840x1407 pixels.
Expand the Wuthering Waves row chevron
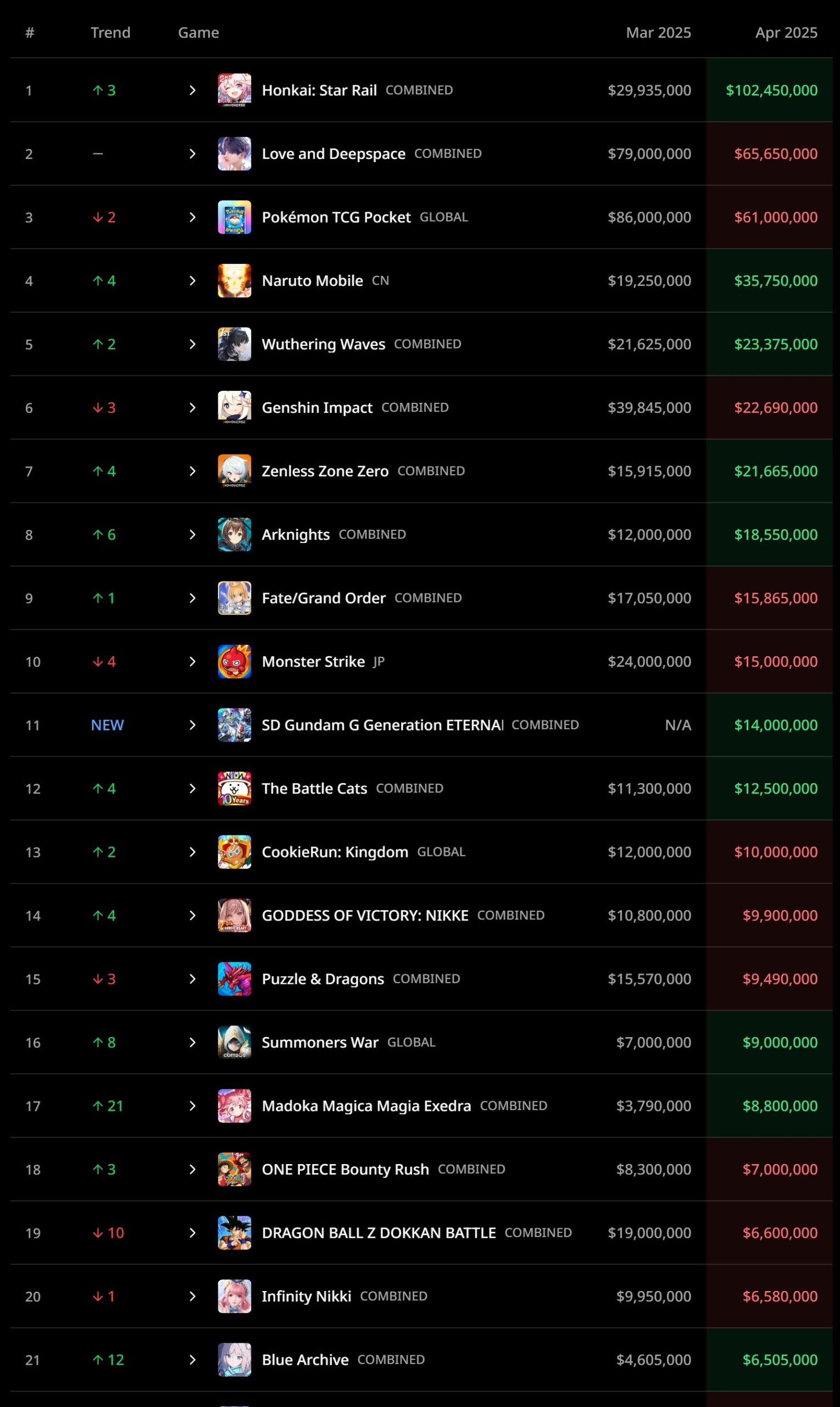click(x=192, y=344)
